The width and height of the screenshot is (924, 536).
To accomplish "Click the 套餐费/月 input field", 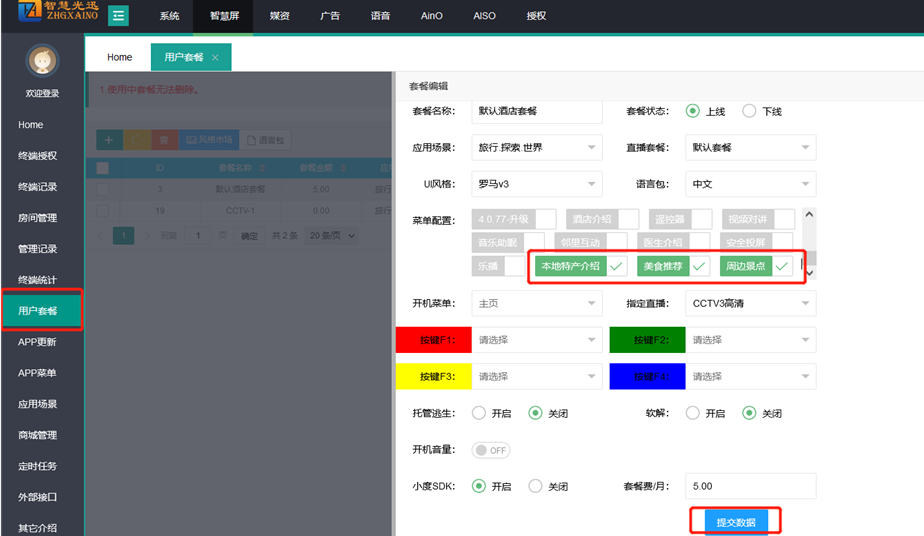I will click(x=750, y=486).
